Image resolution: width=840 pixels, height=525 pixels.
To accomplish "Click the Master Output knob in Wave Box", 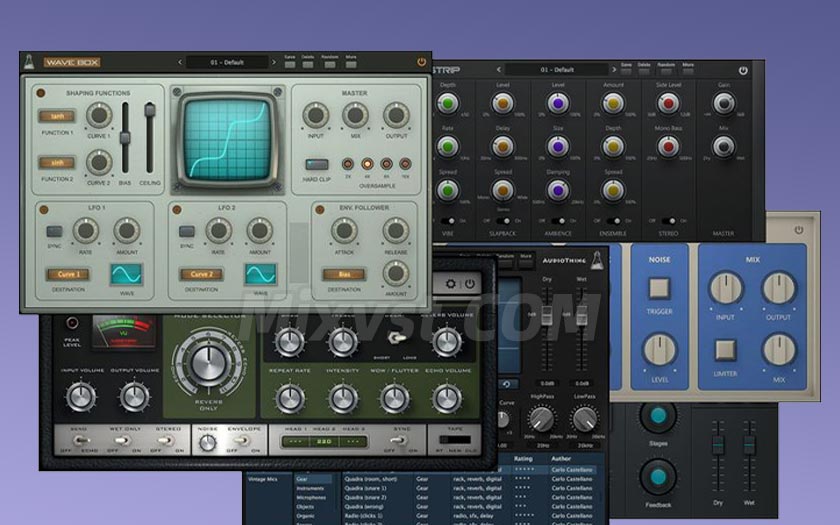I will pos(396,115).
